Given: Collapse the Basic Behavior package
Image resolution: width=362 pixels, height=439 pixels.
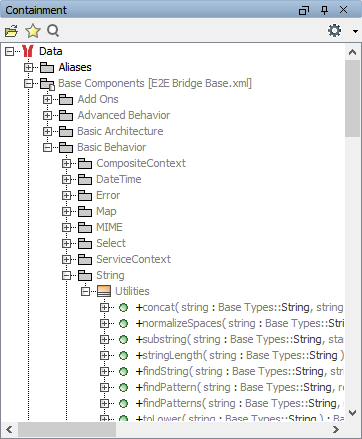Looking at the screenshot, I should (x=47, y=147).
